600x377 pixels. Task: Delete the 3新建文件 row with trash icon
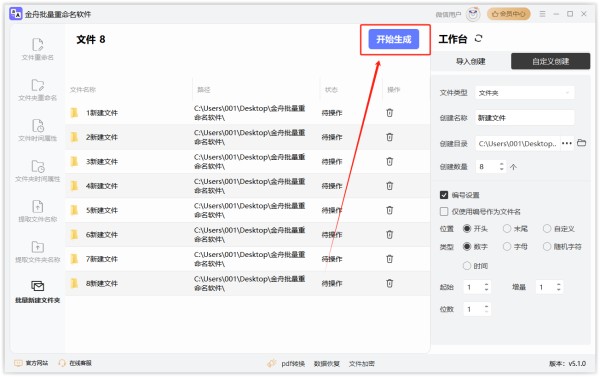click(x=390, y=162)
